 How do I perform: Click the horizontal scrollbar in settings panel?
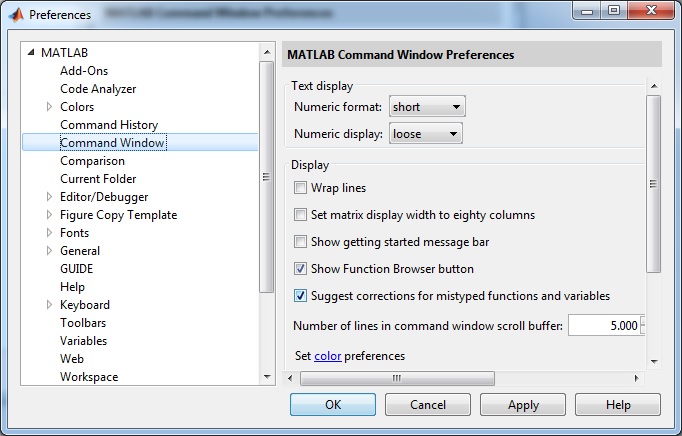[397, 378]
